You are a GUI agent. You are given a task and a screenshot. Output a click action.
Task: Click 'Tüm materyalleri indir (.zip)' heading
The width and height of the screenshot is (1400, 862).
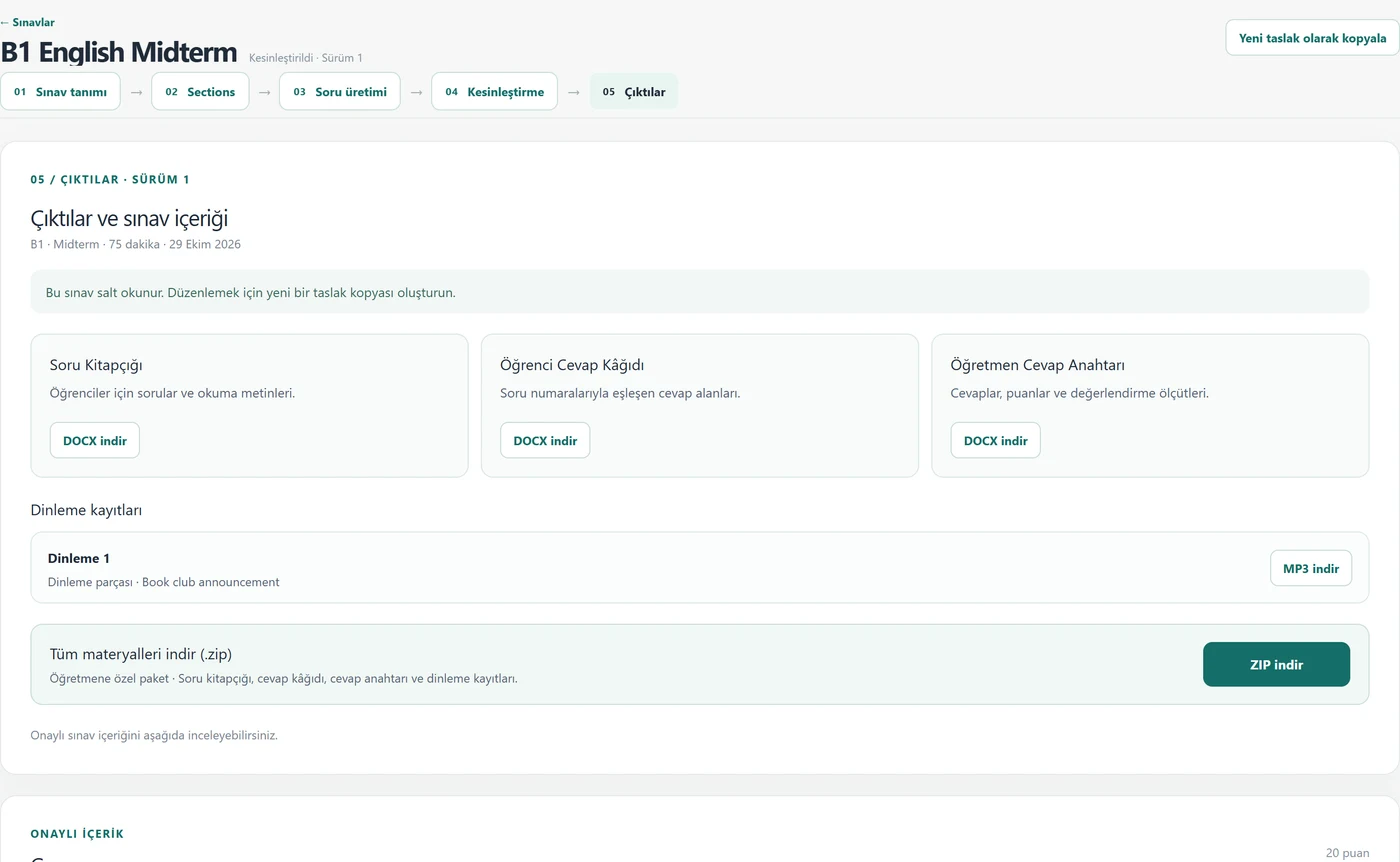(x=141, y=654)
